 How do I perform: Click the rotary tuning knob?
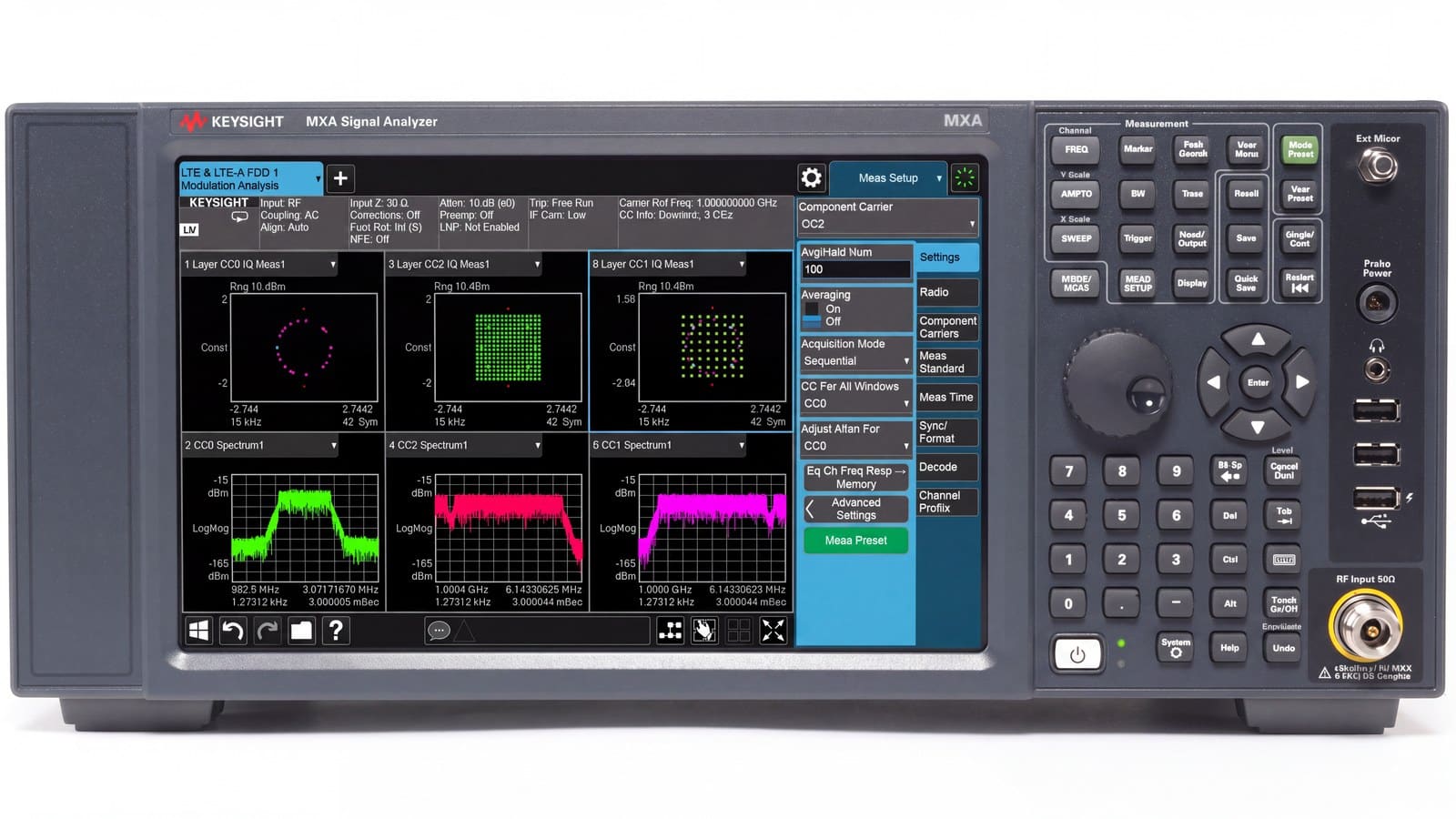(1118, 383)
